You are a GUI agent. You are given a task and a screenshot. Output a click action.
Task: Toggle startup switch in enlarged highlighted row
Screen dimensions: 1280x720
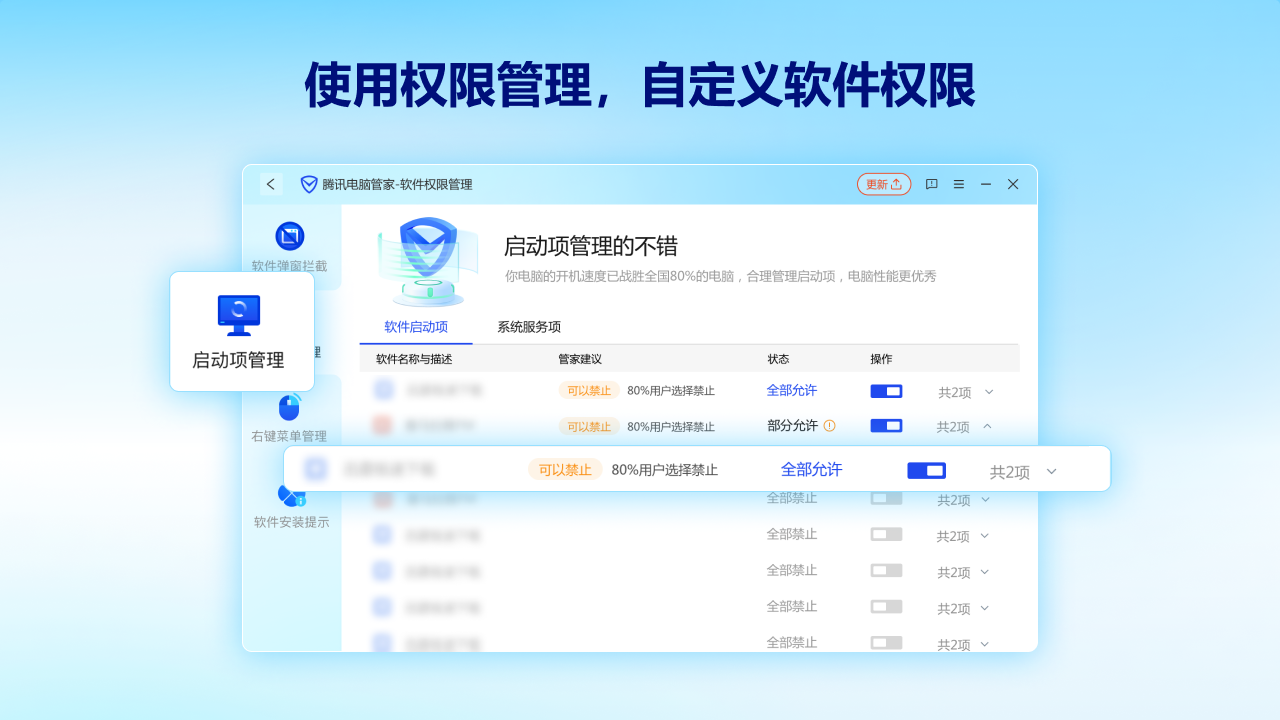[926, 470]
